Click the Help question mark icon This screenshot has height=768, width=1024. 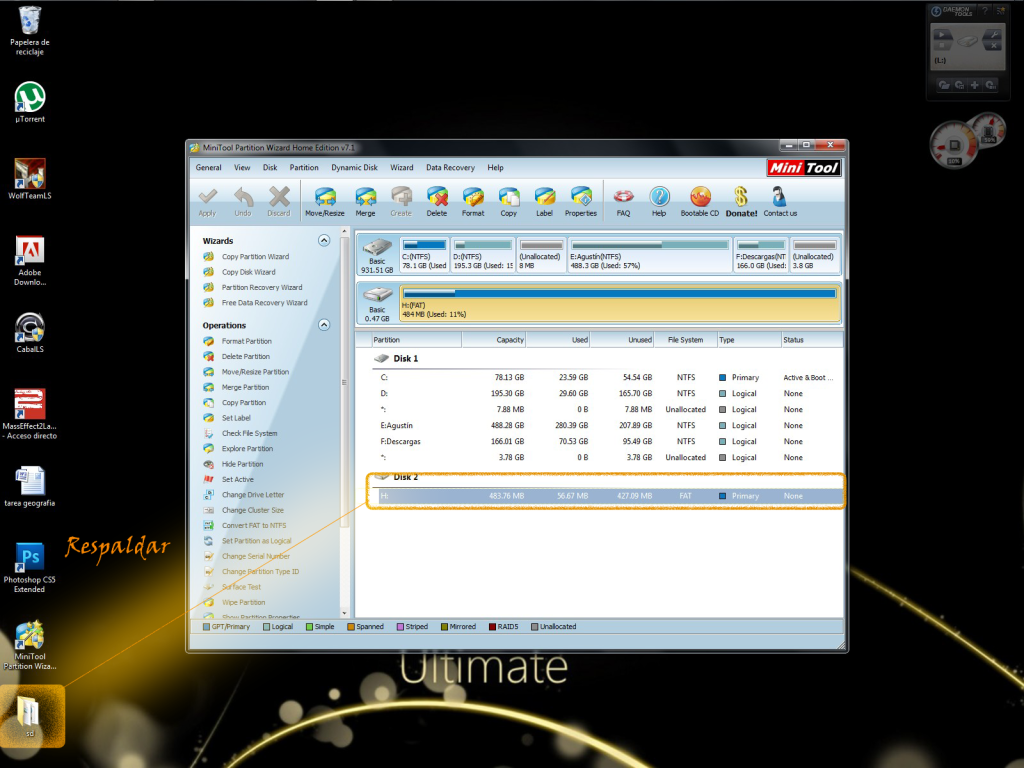coord(659,200)
